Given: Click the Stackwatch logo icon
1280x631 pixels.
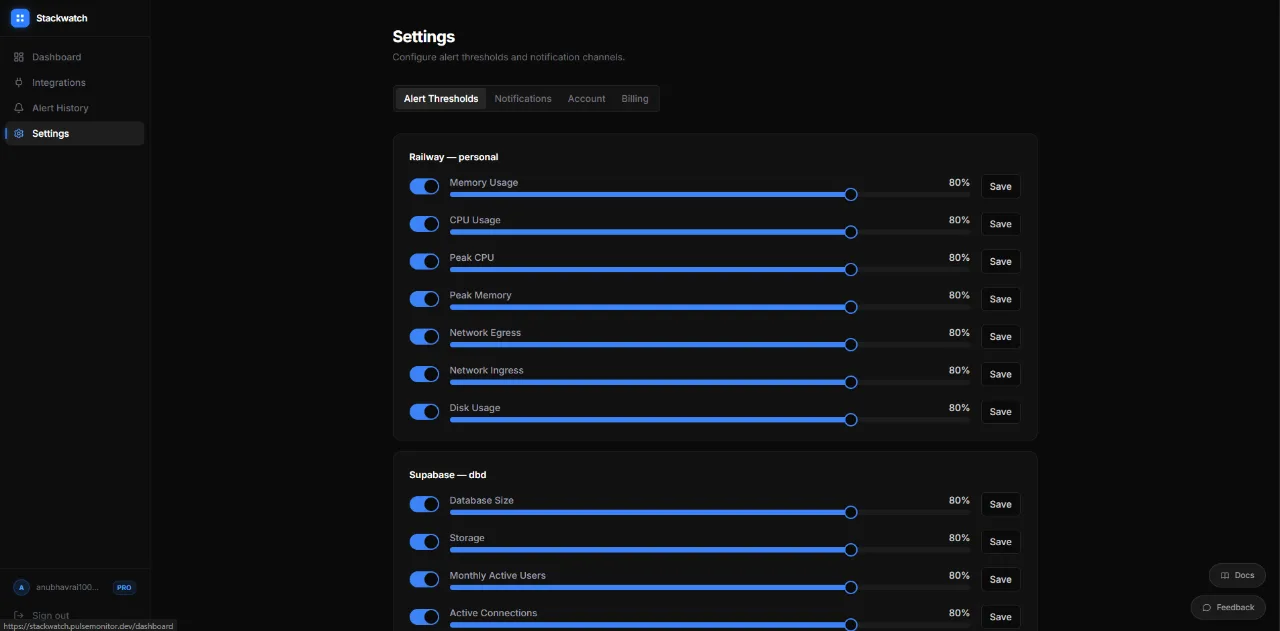Looking at the screenshot, I should coord(20,18).
